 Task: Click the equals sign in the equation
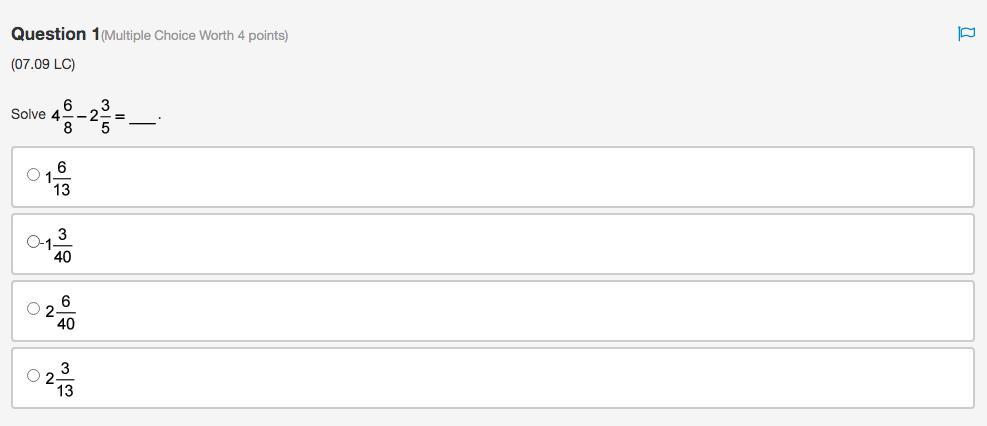point(119,116)
